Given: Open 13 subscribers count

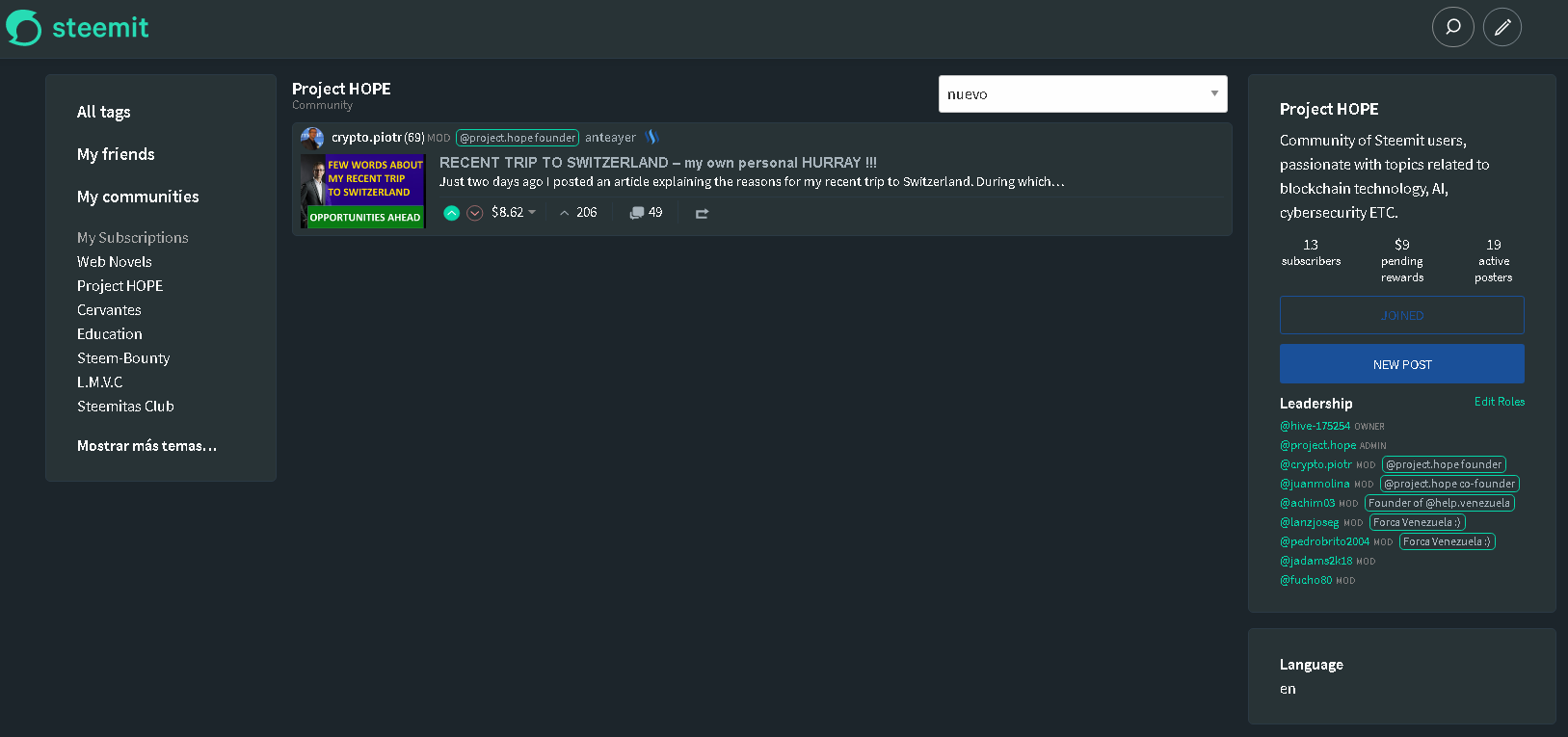Looking at the screenshot, I should 1311,252.
